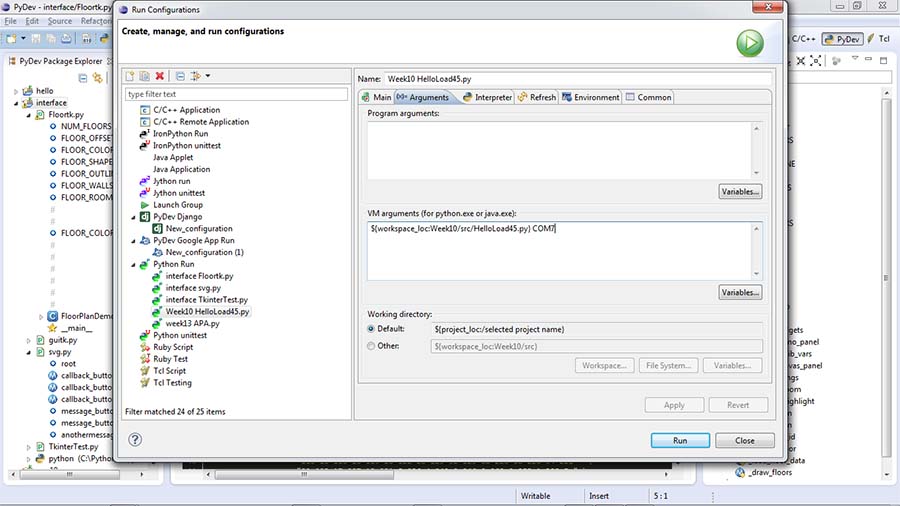
Task: Open the File menu in PyDev window
Action: [x=10, y=21]
